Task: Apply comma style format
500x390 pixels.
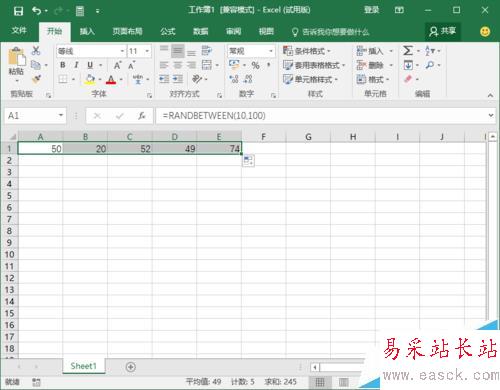Action: [x=268, y=65]
